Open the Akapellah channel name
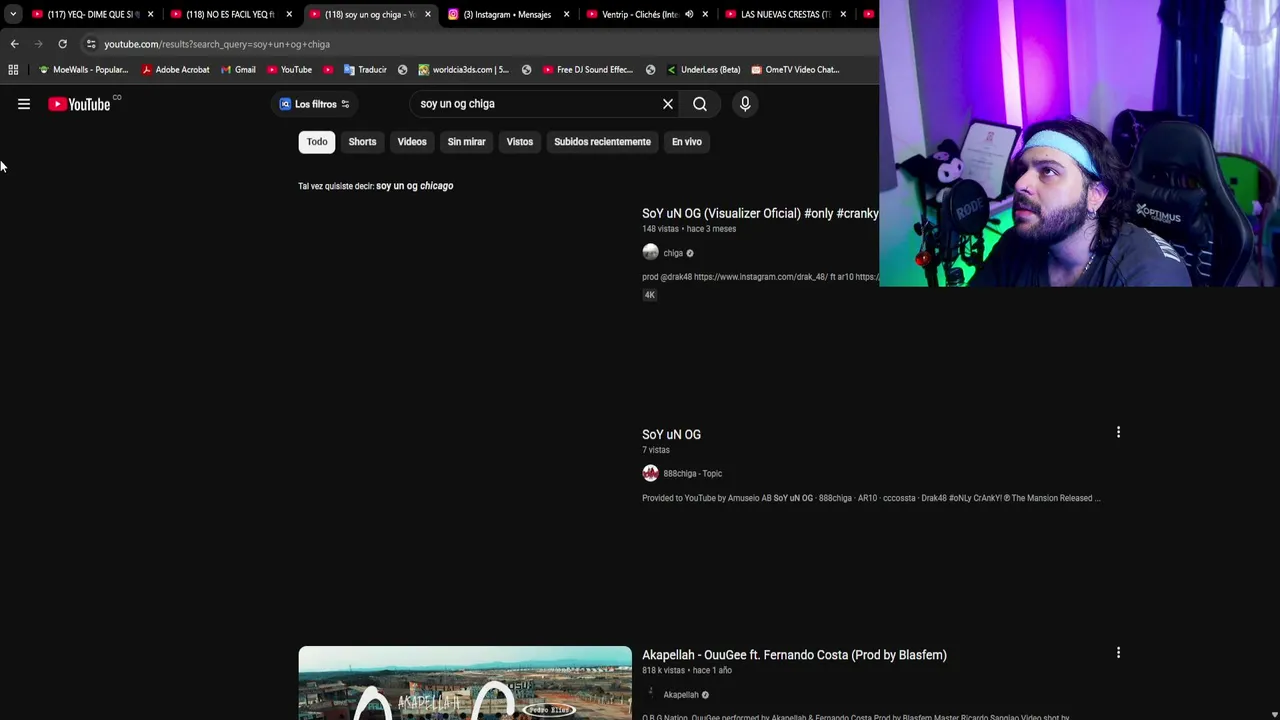The image size is (1280, 720). [681, 695]
